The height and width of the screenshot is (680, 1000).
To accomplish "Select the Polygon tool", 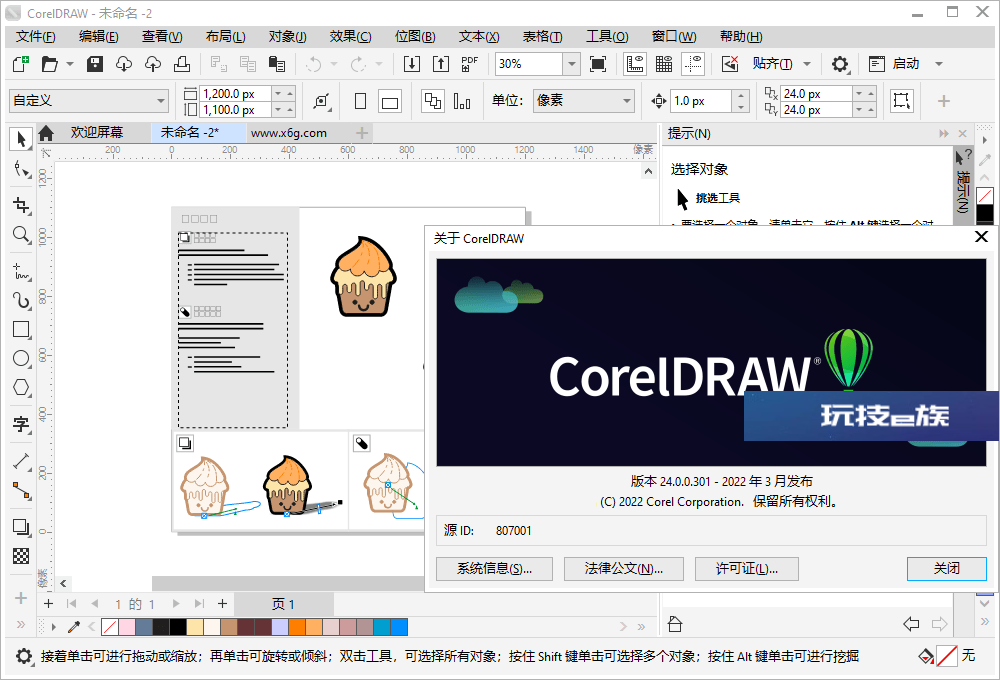I will click(x=21, y=387).
